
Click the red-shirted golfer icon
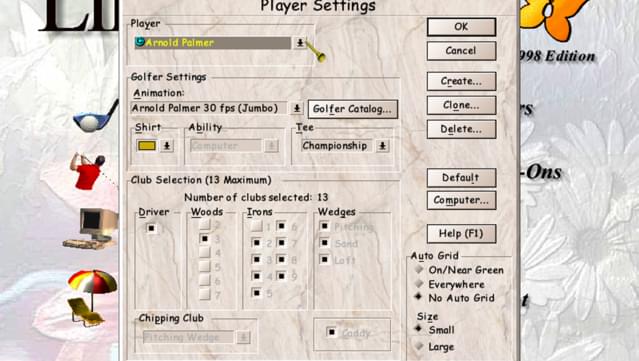pyautogui.click(x=90, y=171)
